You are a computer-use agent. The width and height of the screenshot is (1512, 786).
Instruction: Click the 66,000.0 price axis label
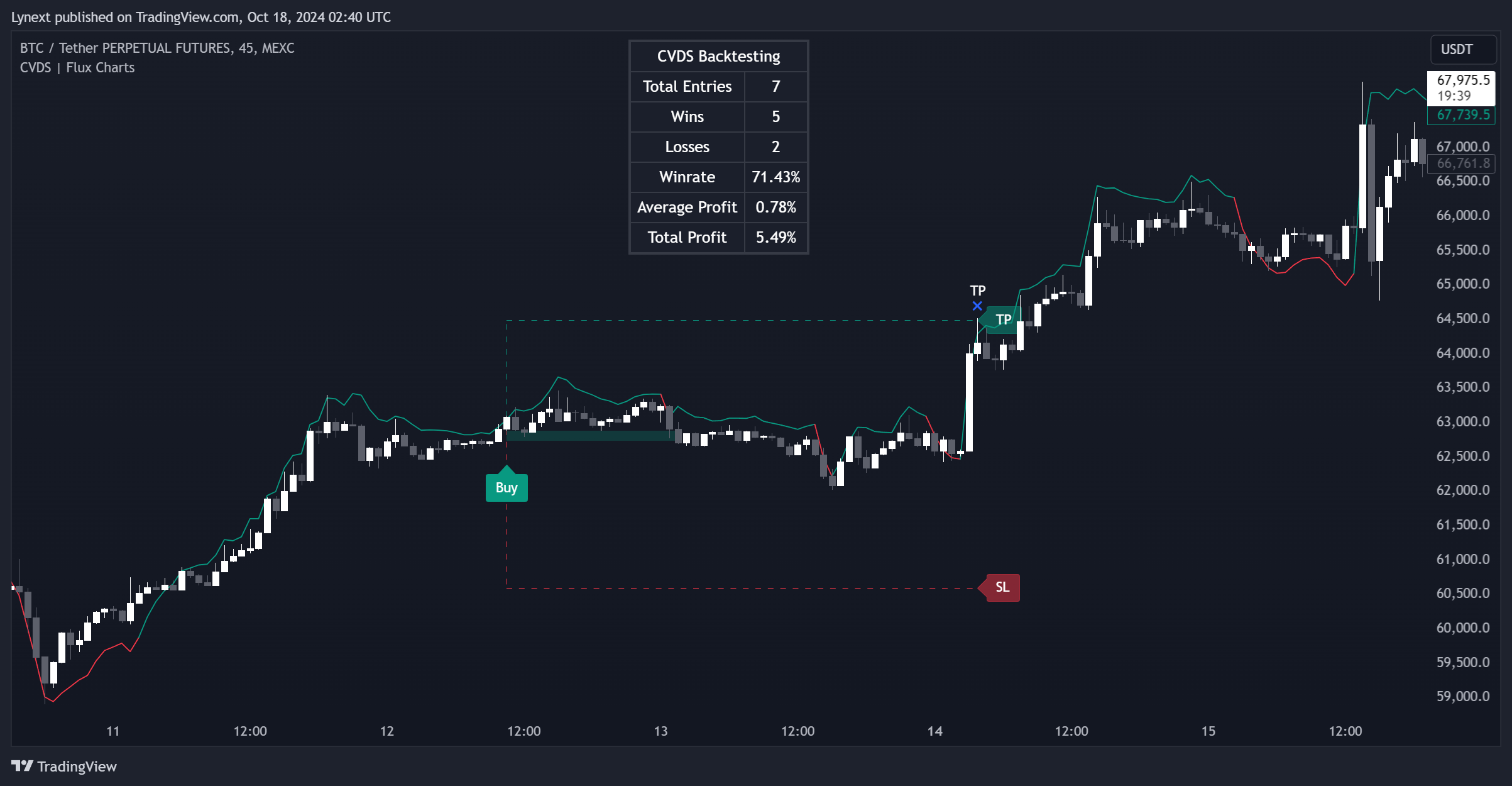click(x=1463, y=215)
